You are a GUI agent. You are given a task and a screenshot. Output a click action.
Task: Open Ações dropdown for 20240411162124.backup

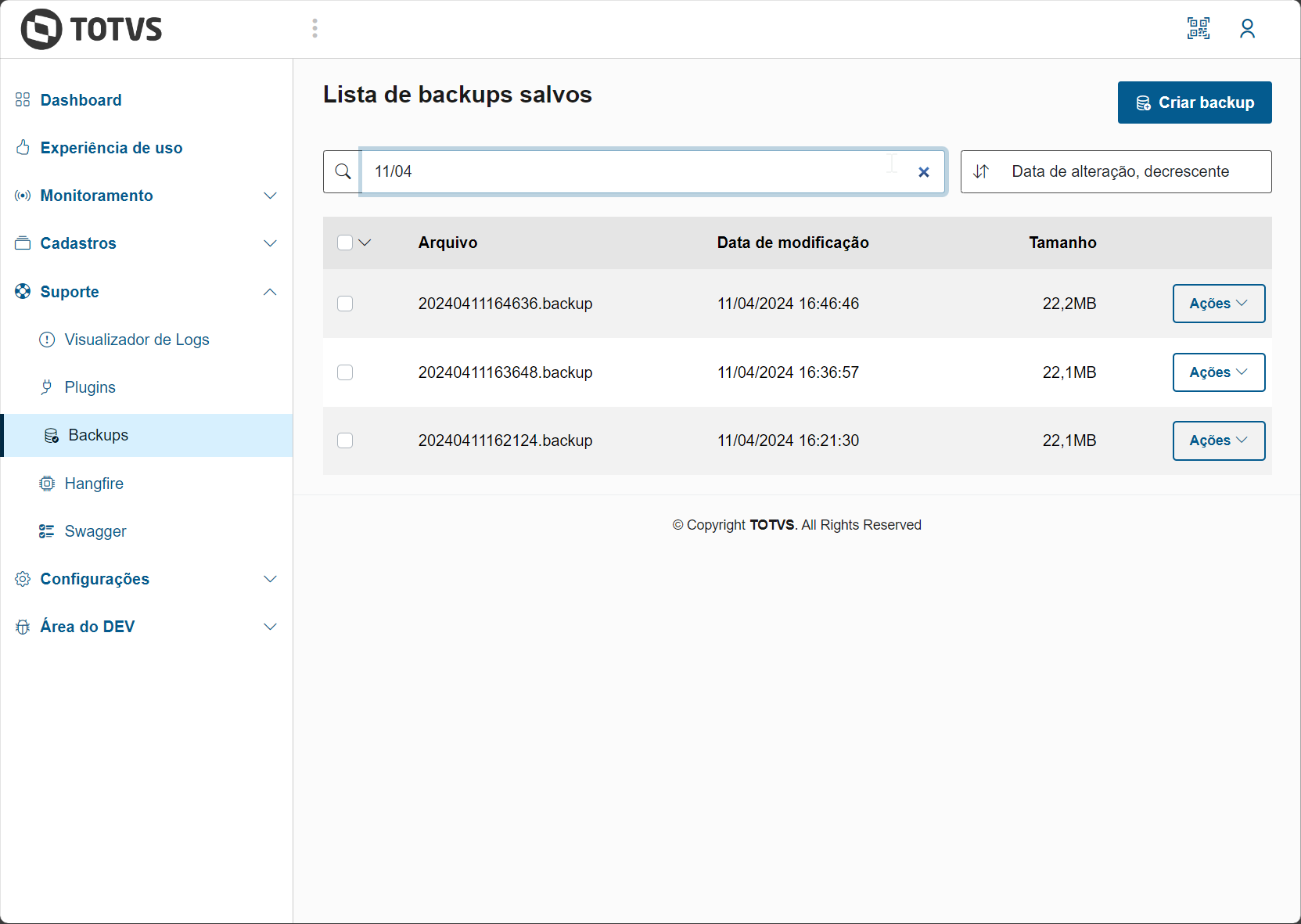1218,440
